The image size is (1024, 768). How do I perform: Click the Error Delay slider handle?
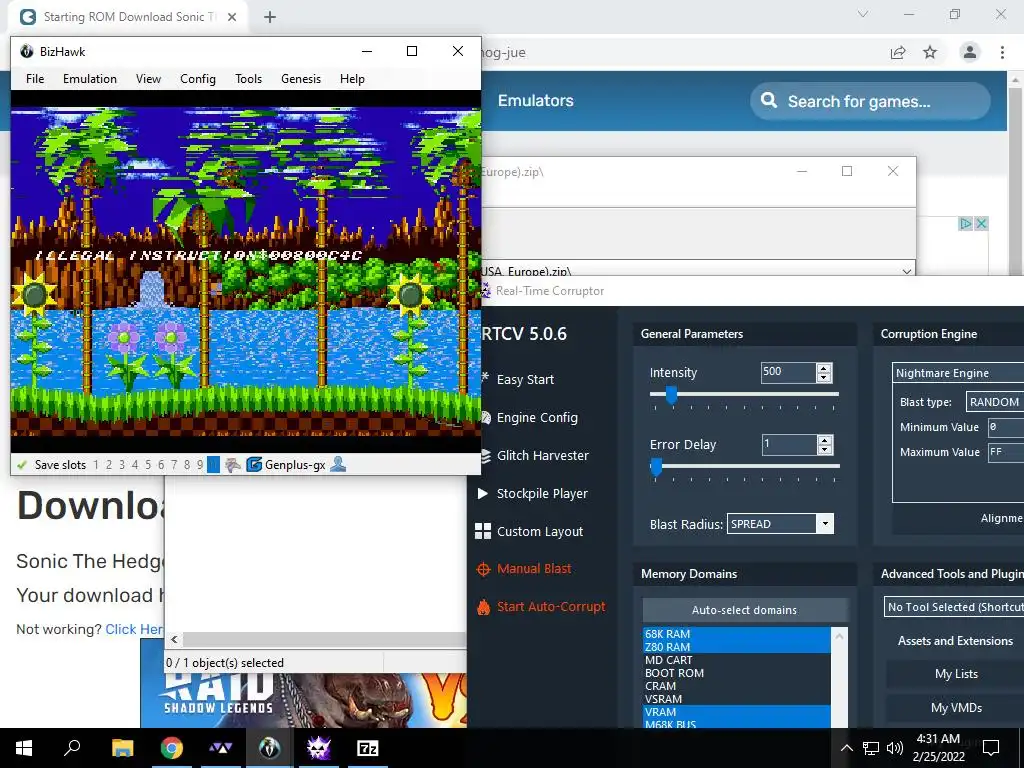coord(656,466)
